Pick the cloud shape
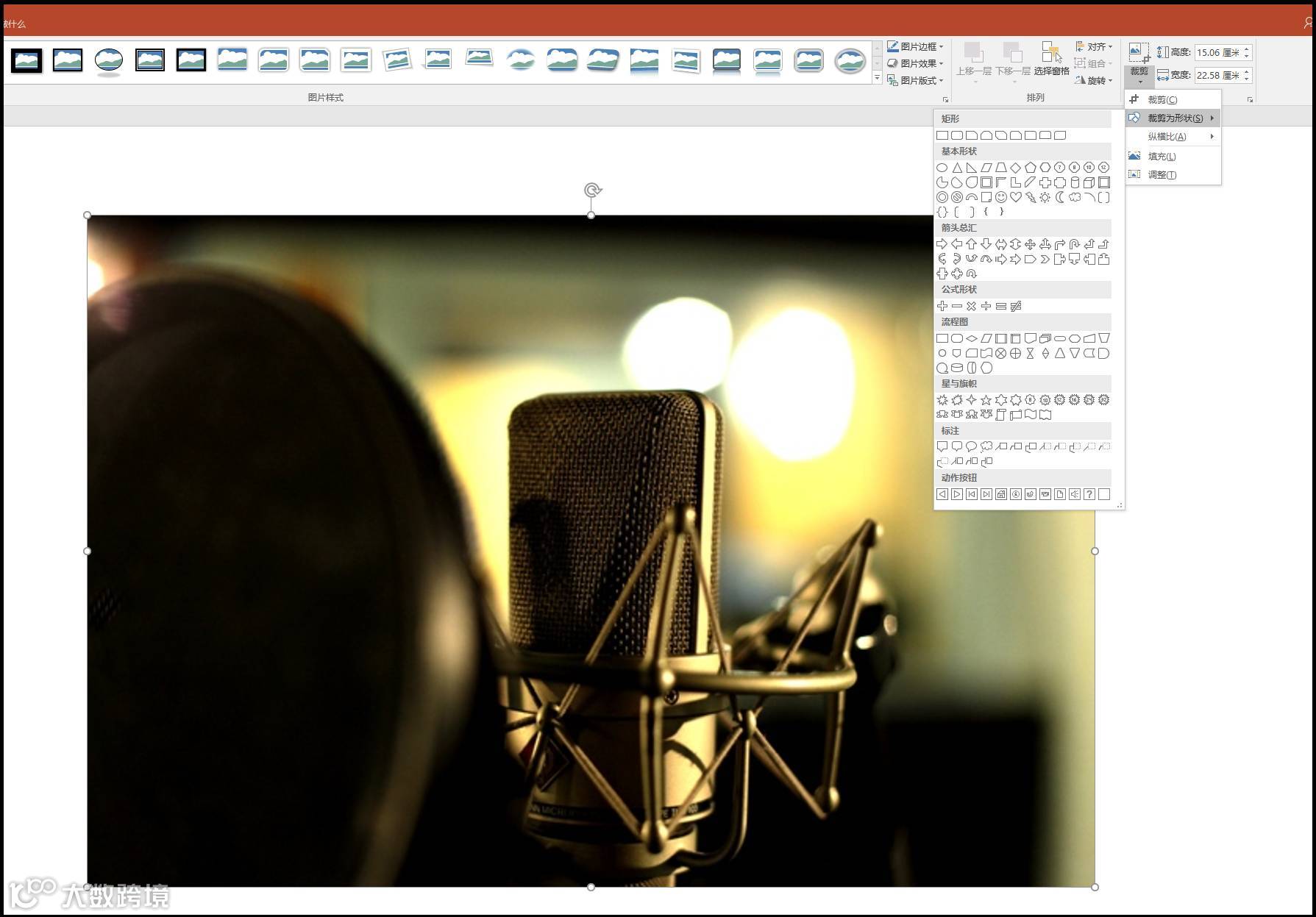Viewport: 1316px width, 917px height. coord(1075,197)
